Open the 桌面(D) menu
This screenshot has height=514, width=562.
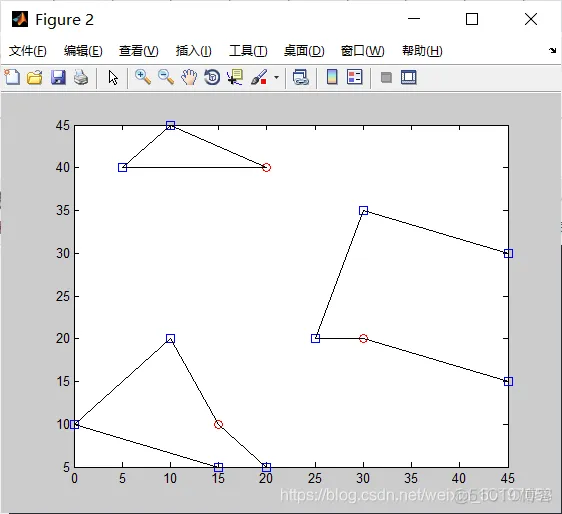[304, 51]
